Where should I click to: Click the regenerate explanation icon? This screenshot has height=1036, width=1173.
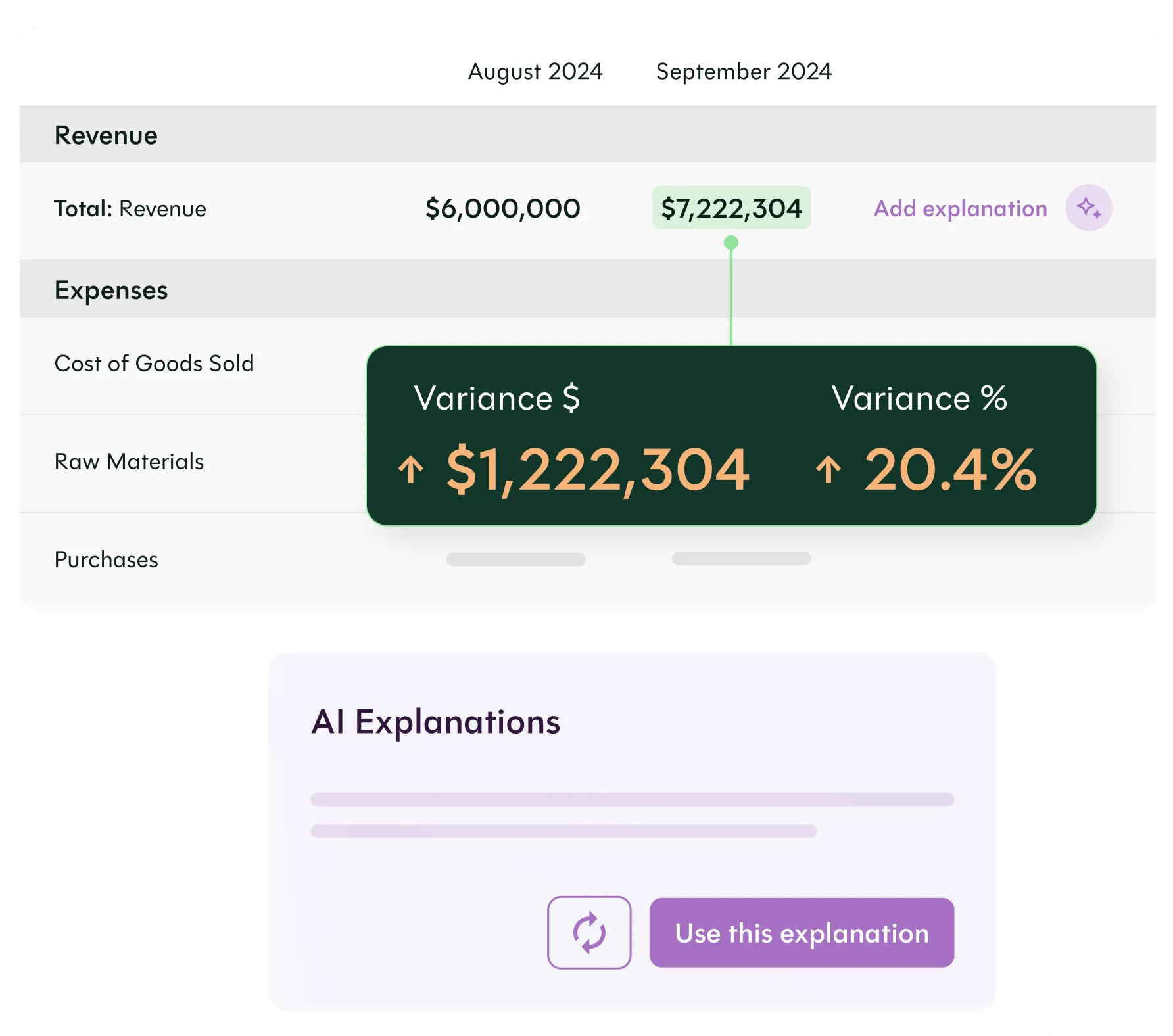(x=590, y=932)
